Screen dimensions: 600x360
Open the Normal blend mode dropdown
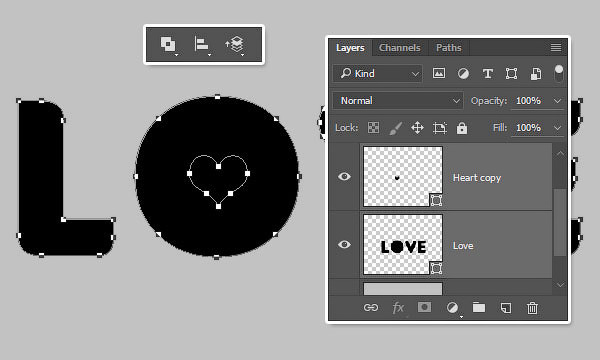point(398,101)
